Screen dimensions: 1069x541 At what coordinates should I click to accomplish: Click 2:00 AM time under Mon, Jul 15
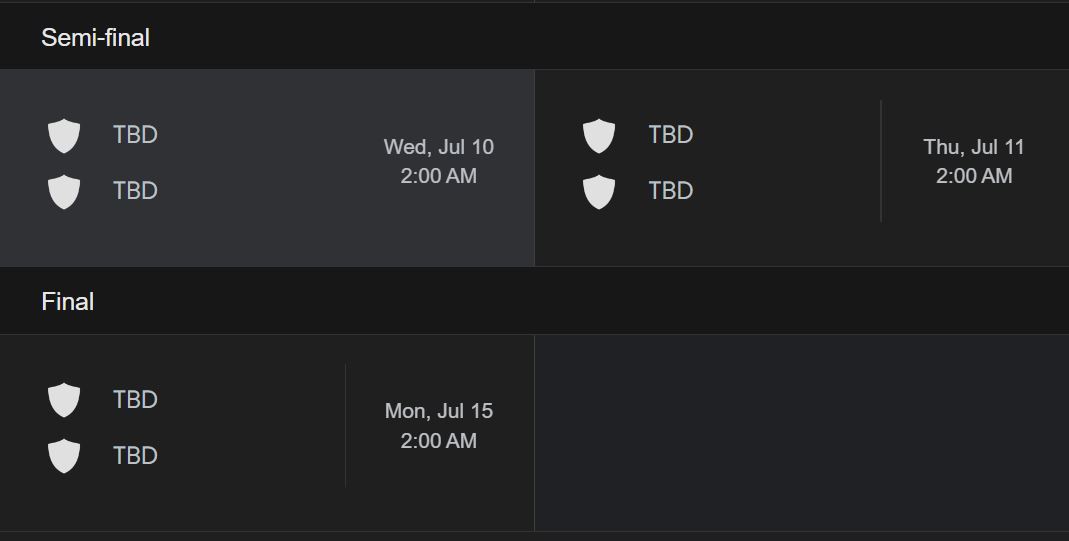tap(438, 441)
